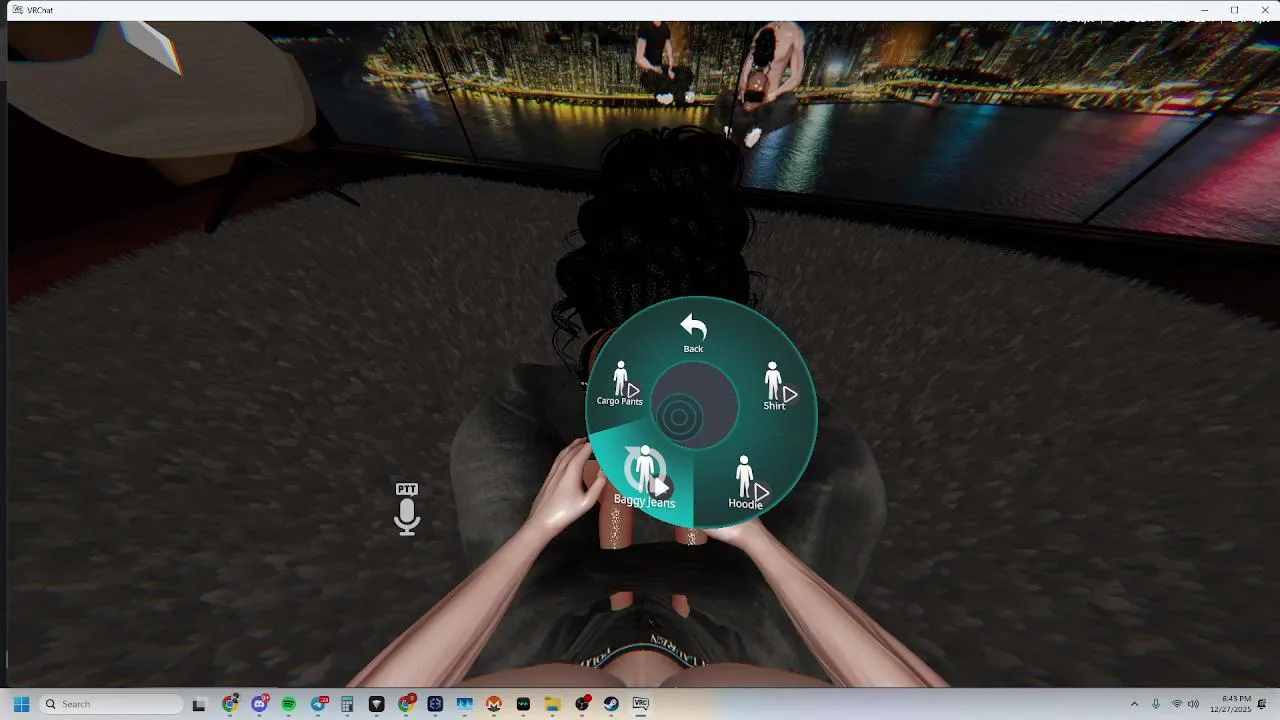
Task: Open Wi-Fi network settings in tray
Action: [x=1177, y=704]
